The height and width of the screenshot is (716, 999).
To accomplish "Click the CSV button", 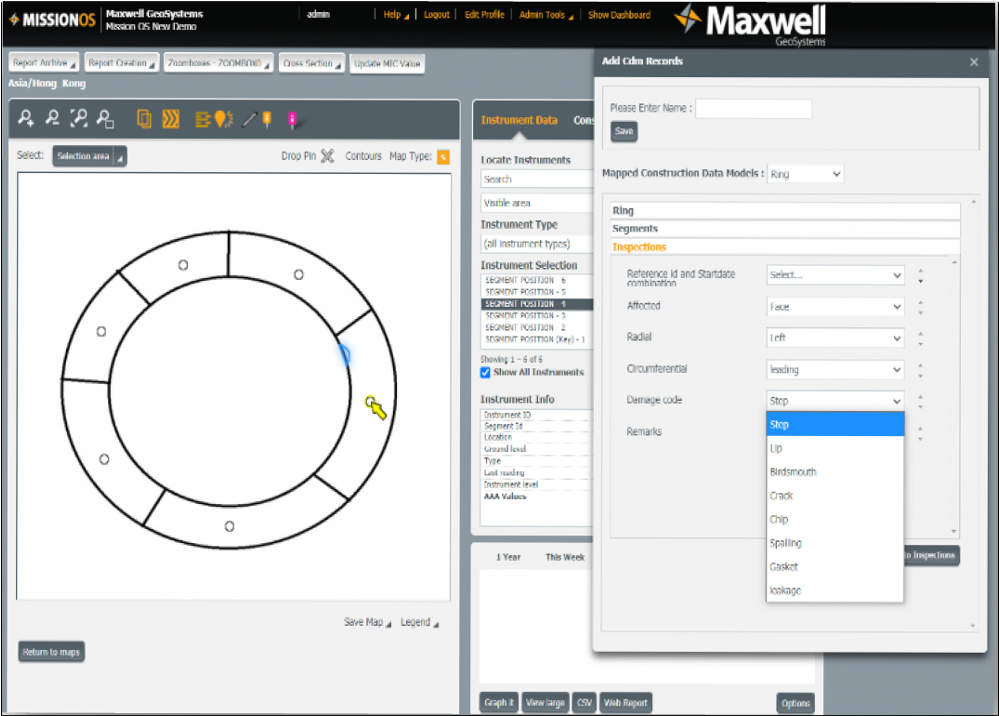I will coord(584,703).
